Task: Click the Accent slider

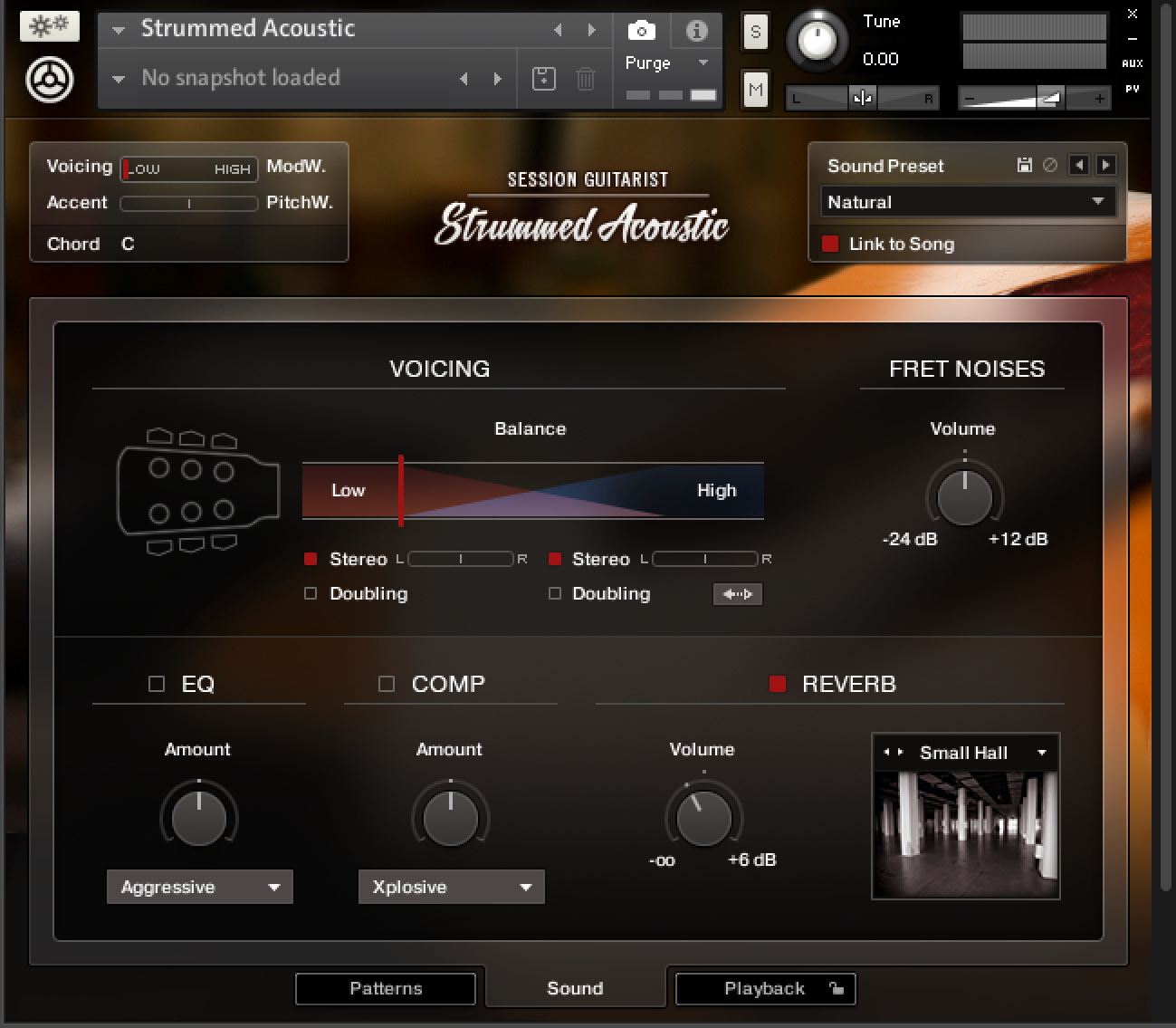Action: tap(189, 204)
